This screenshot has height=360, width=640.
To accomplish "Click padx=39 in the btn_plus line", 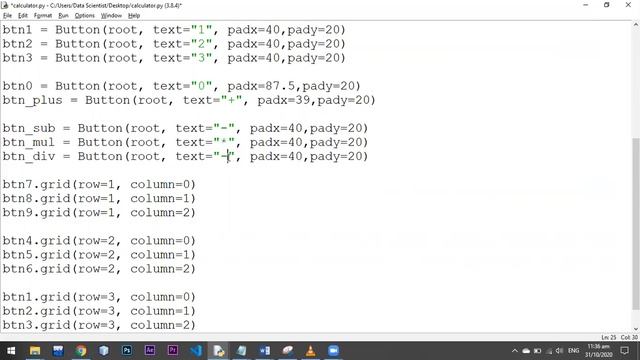I will coord(283,100).
